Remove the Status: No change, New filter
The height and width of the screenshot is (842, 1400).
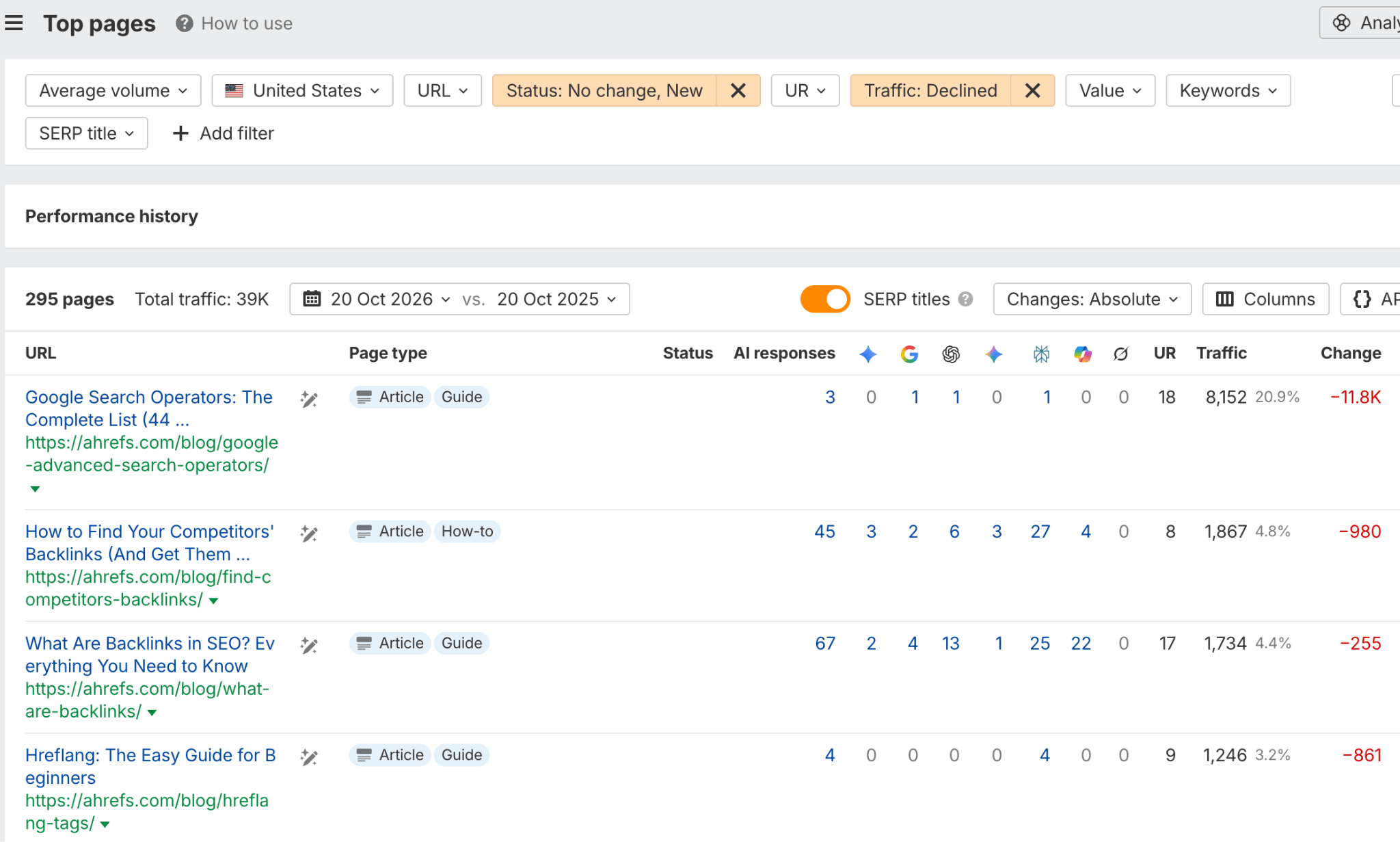(x=738, y=90)
